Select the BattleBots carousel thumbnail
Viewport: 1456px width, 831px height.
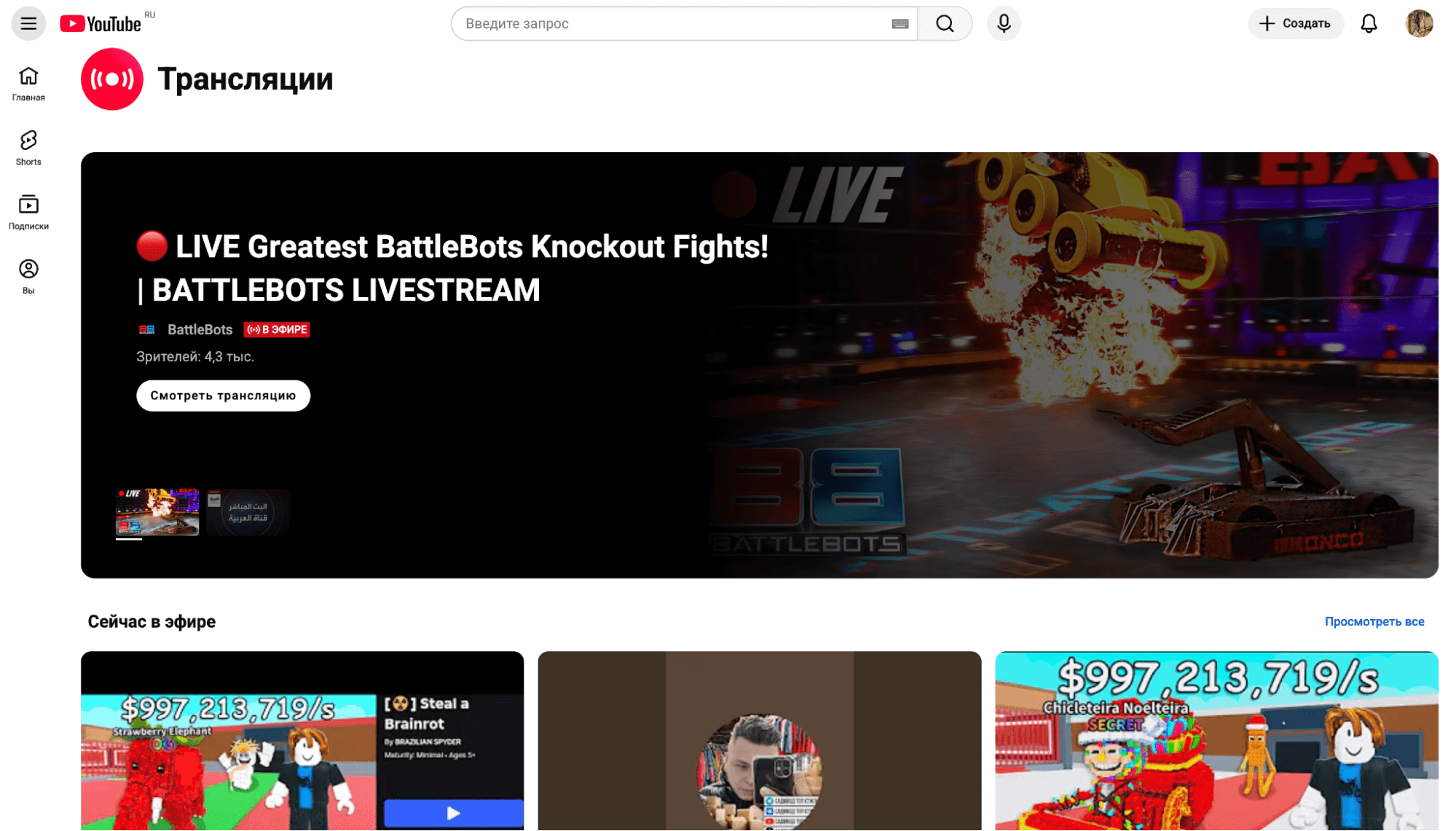(157, 512)
